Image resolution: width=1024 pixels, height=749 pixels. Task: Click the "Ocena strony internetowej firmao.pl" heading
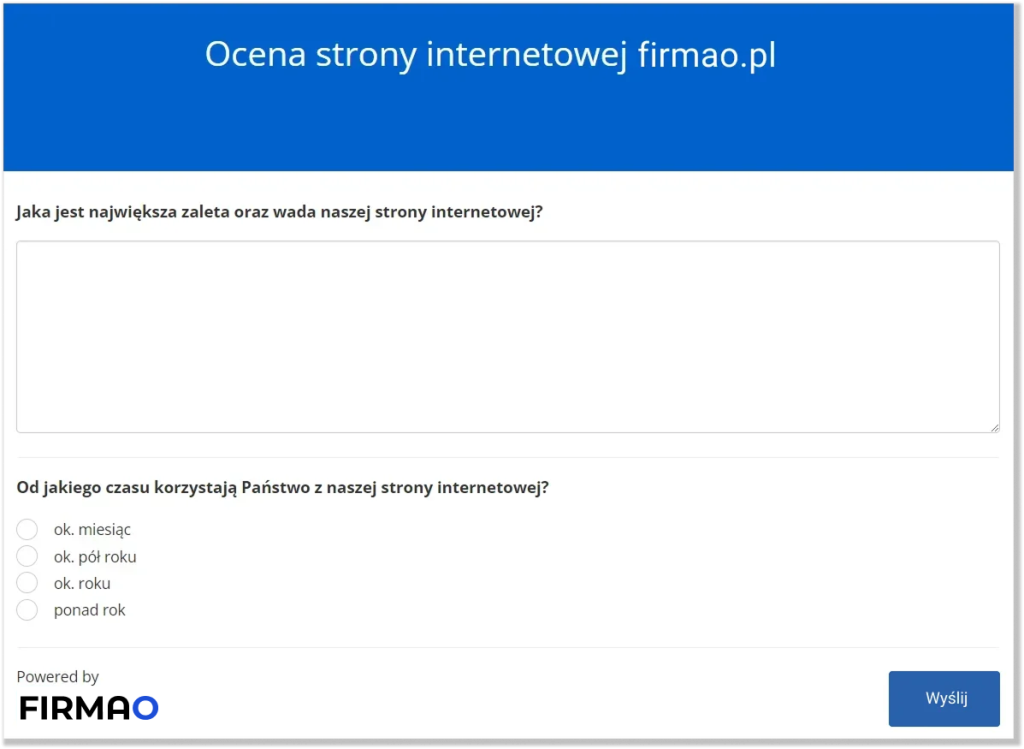[x=490, y=55]
